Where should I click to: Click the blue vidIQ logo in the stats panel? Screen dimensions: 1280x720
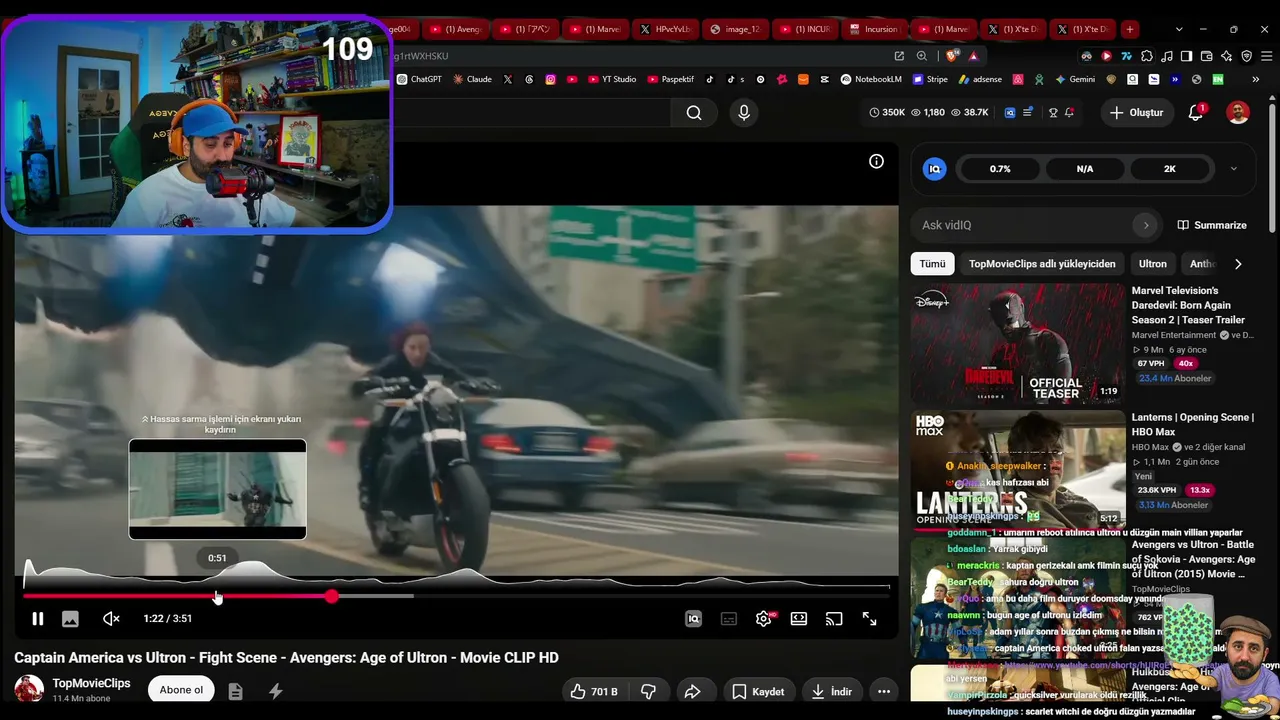pyautogui.click(x=934, y=169)
